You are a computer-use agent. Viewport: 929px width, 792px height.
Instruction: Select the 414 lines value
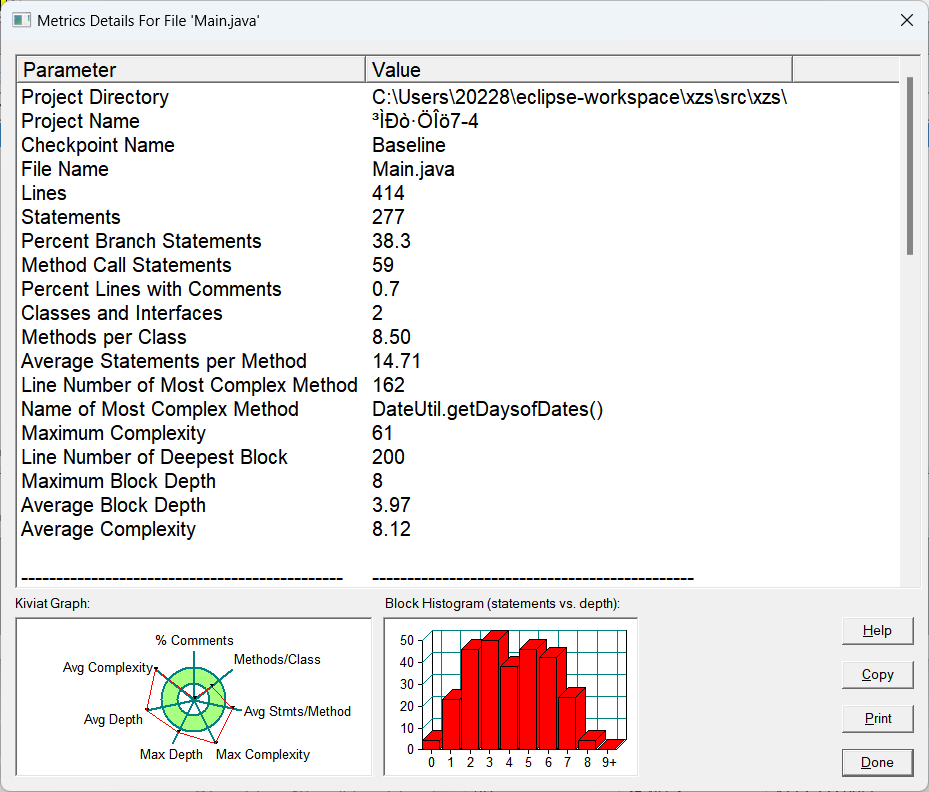388,193
